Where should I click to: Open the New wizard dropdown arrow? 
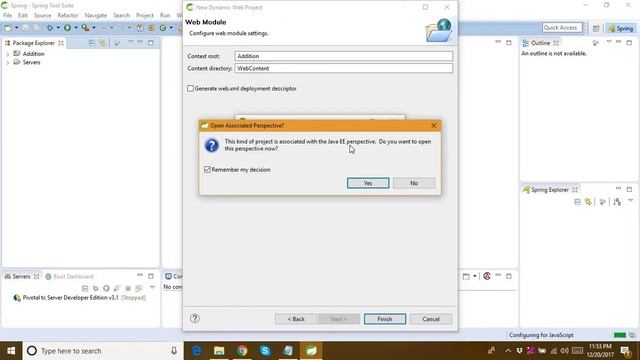[16, 28]
